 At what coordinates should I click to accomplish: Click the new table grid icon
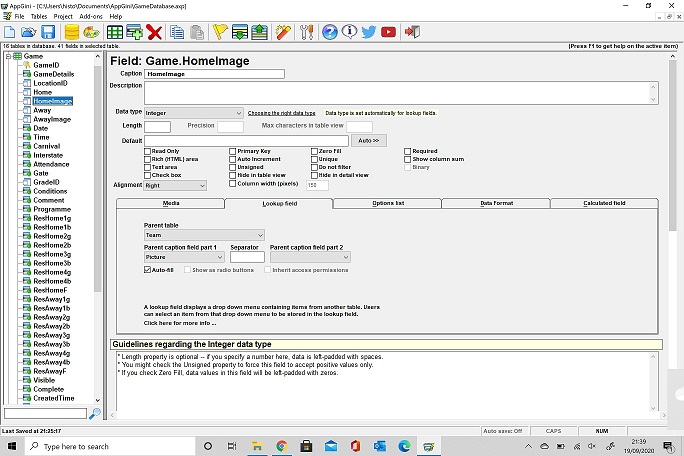pos(115,32)
